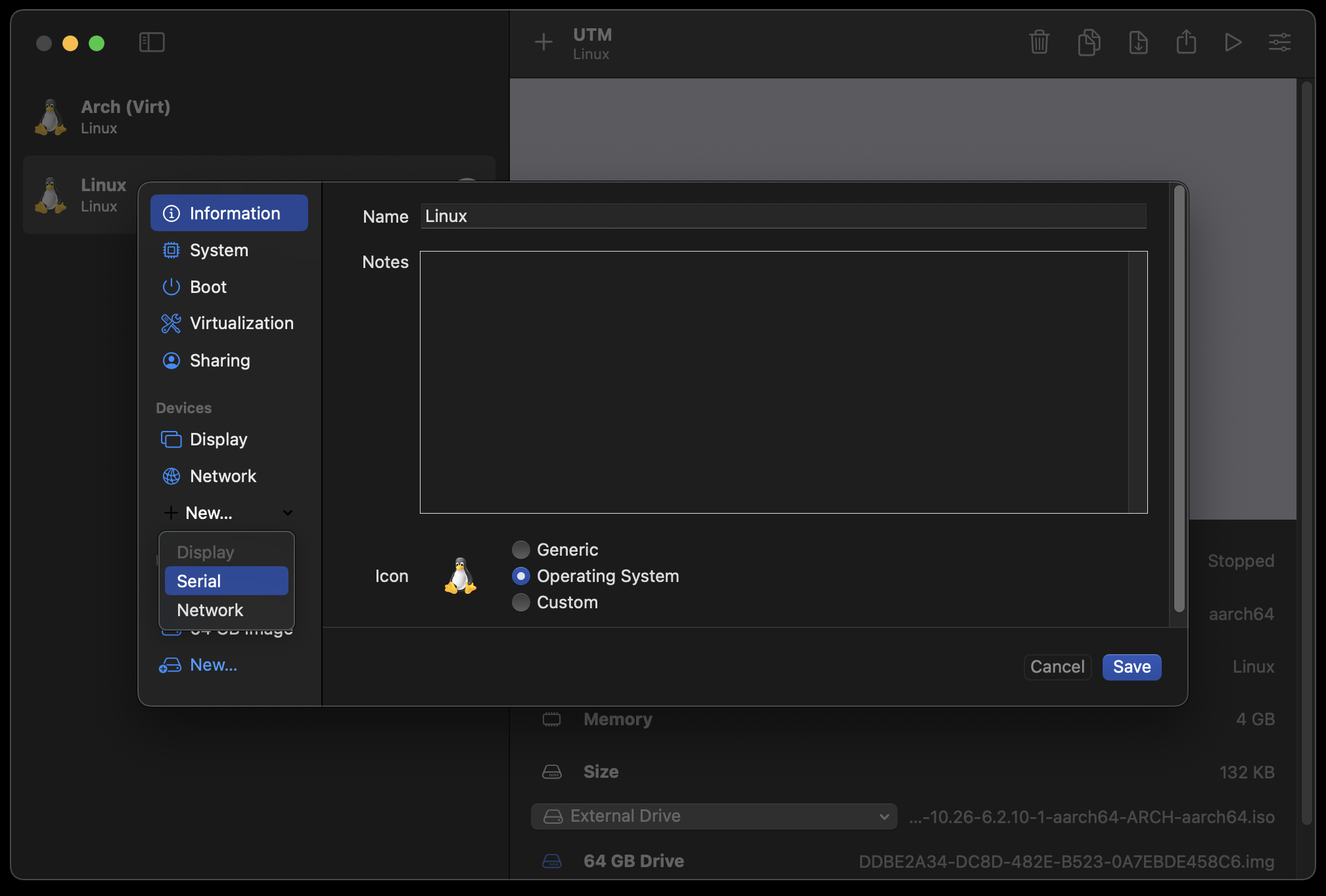1326x896 pixels.
Task: Click the Linux VM penguin icon in sidebar
Action: 51,195
